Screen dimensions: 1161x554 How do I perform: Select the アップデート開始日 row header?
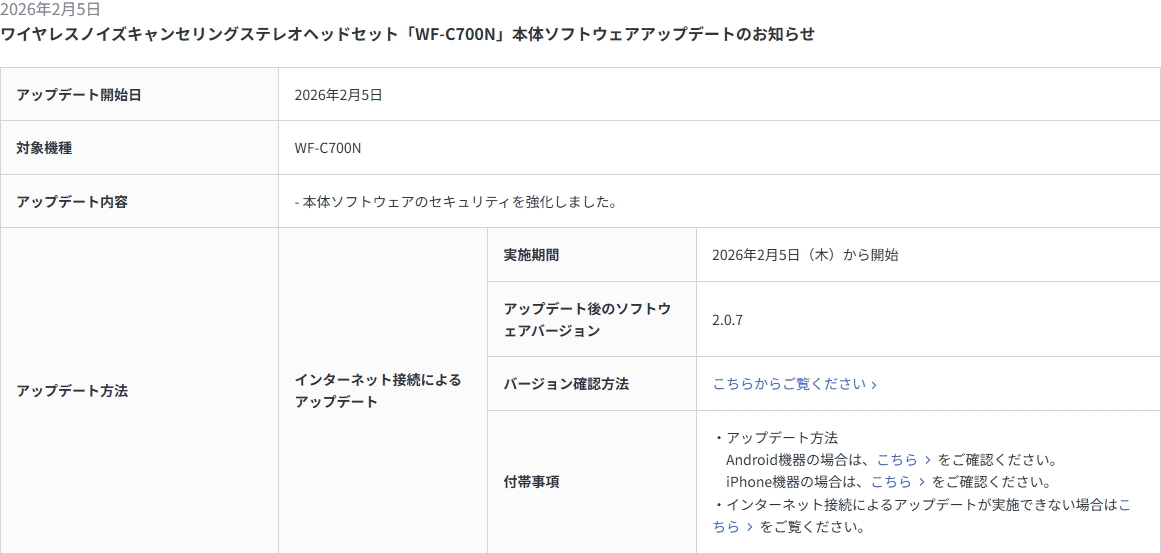pyautogui.click(x=79, y=95)
